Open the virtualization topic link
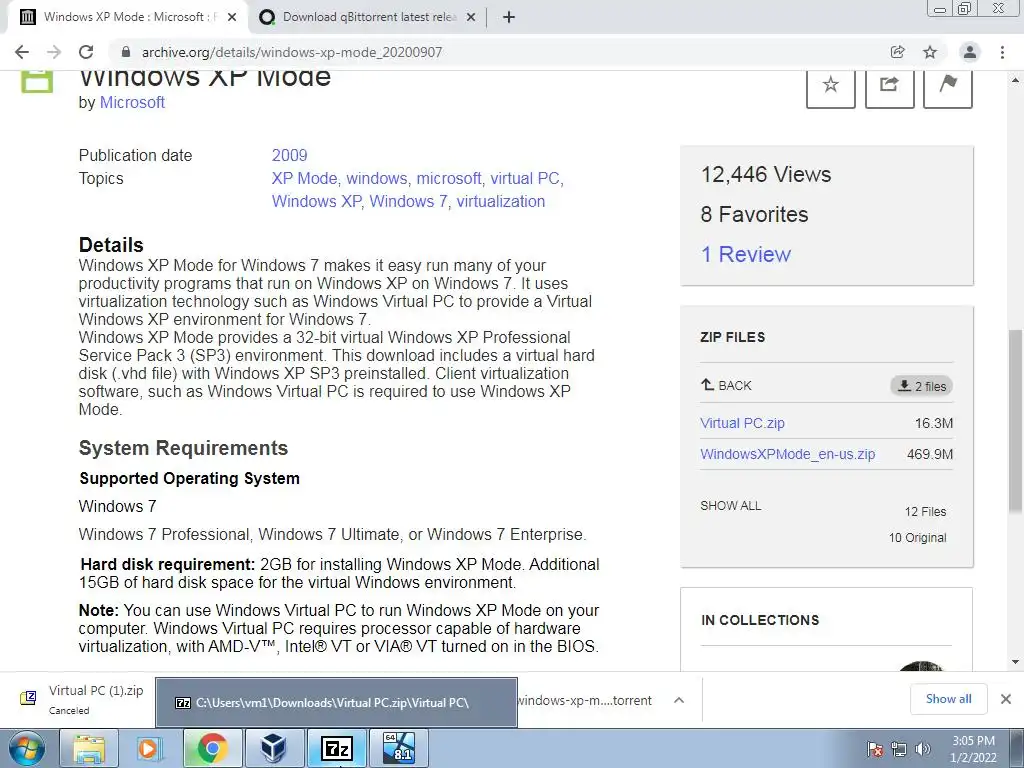 (501, 201)
